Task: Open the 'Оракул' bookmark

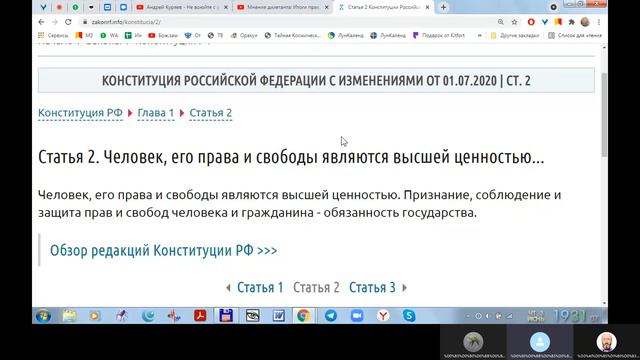Action: tap(244, 36)
